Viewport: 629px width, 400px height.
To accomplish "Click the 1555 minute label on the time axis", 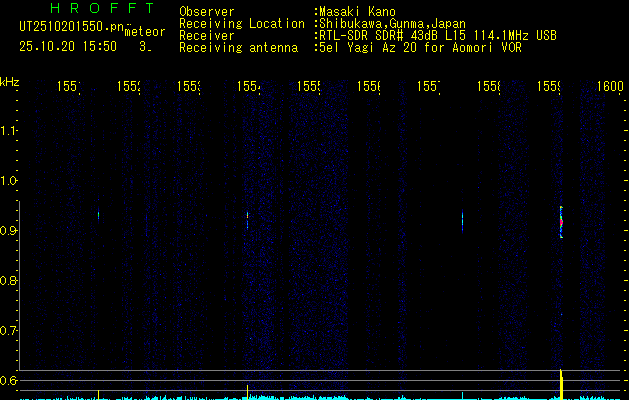I will (x=308, y=86).
